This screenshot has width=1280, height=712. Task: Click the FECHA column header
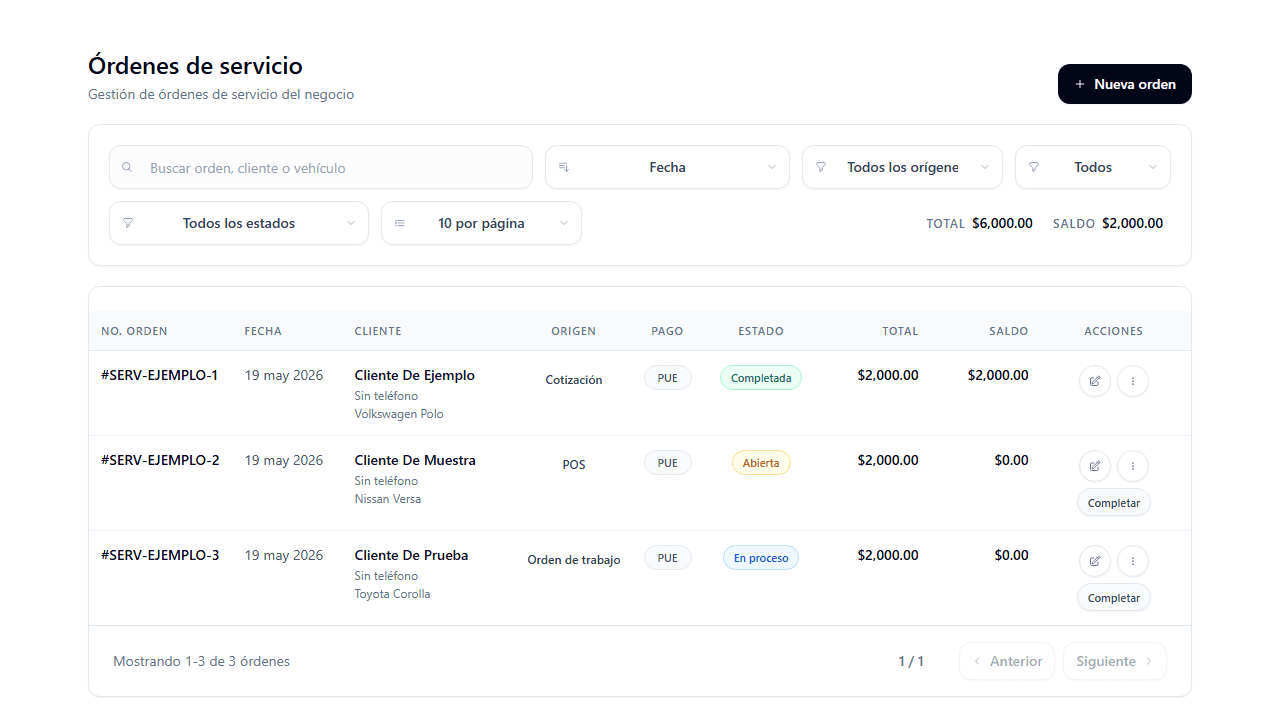(x=263, y=331)
